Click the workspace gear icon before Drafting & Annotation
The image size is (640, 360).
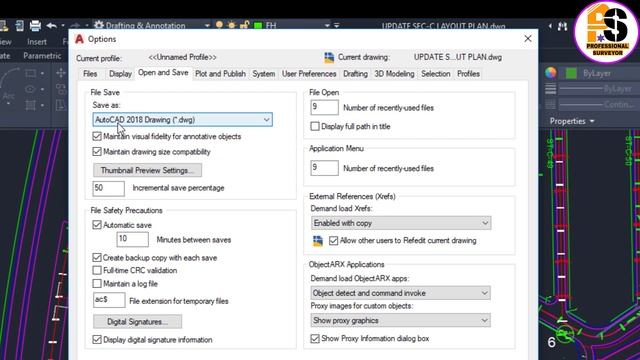[x=98, y=25]
